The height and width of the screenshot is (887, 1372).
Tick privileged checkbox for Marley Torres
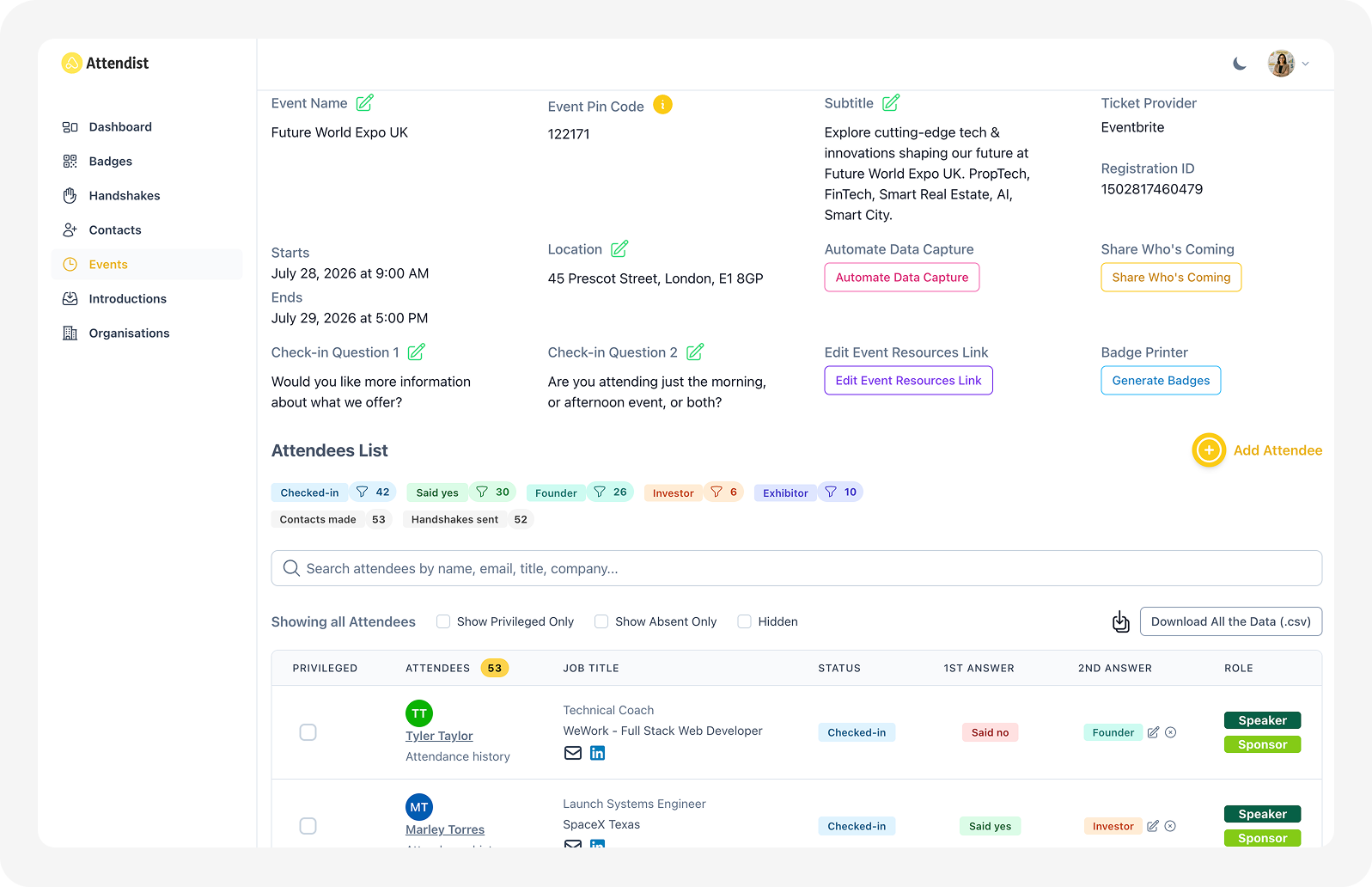(308, 826)
